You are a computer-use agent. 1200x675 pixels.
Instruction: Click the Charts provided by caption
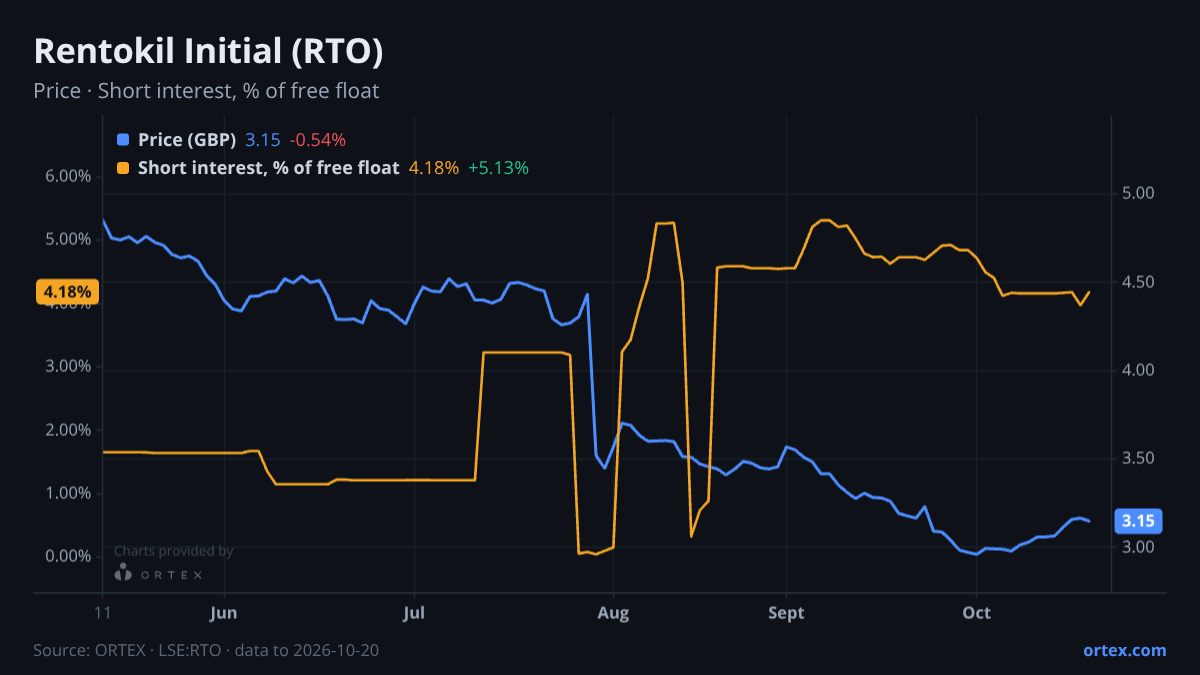click(173, 550)
